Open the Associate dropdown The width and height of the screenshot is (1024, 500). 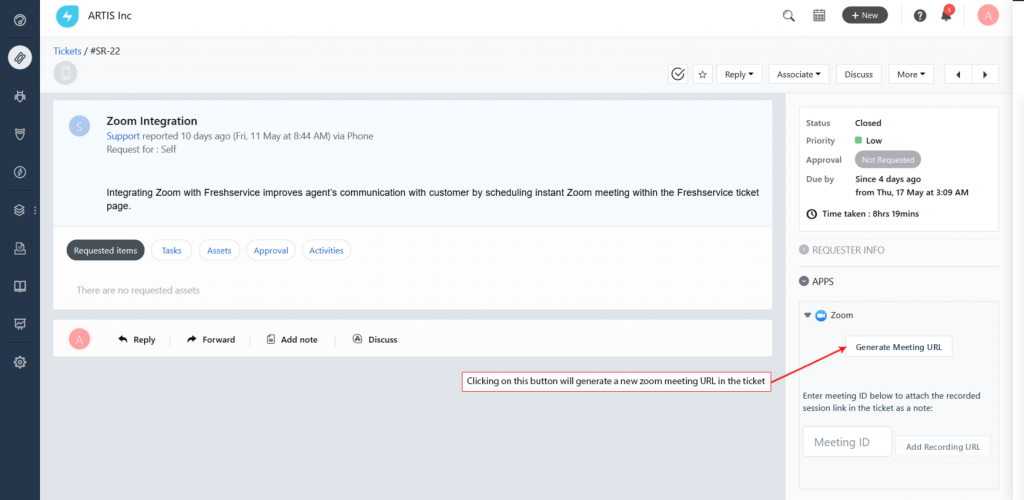pos(800,74)
